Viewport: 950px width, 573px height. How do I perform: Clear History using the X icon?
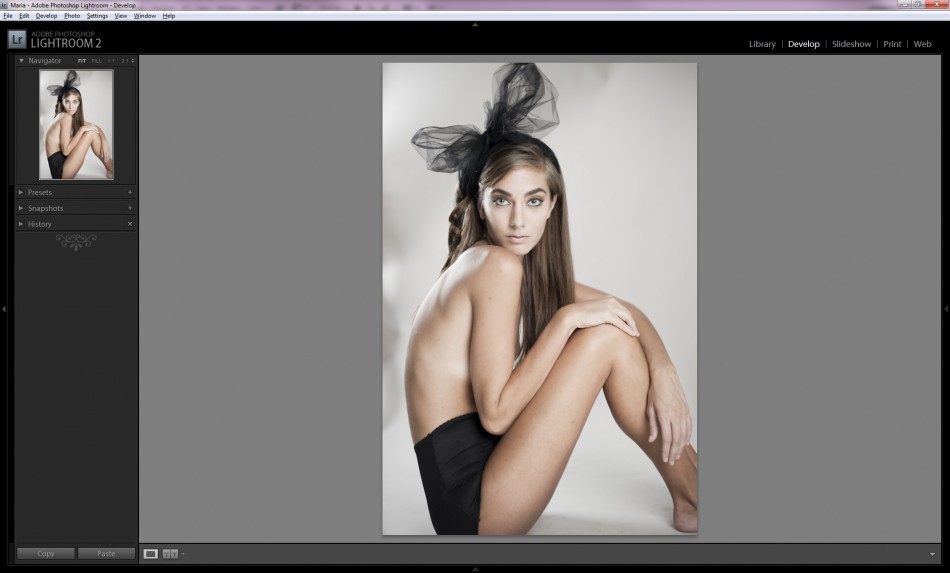coord(130,224)
